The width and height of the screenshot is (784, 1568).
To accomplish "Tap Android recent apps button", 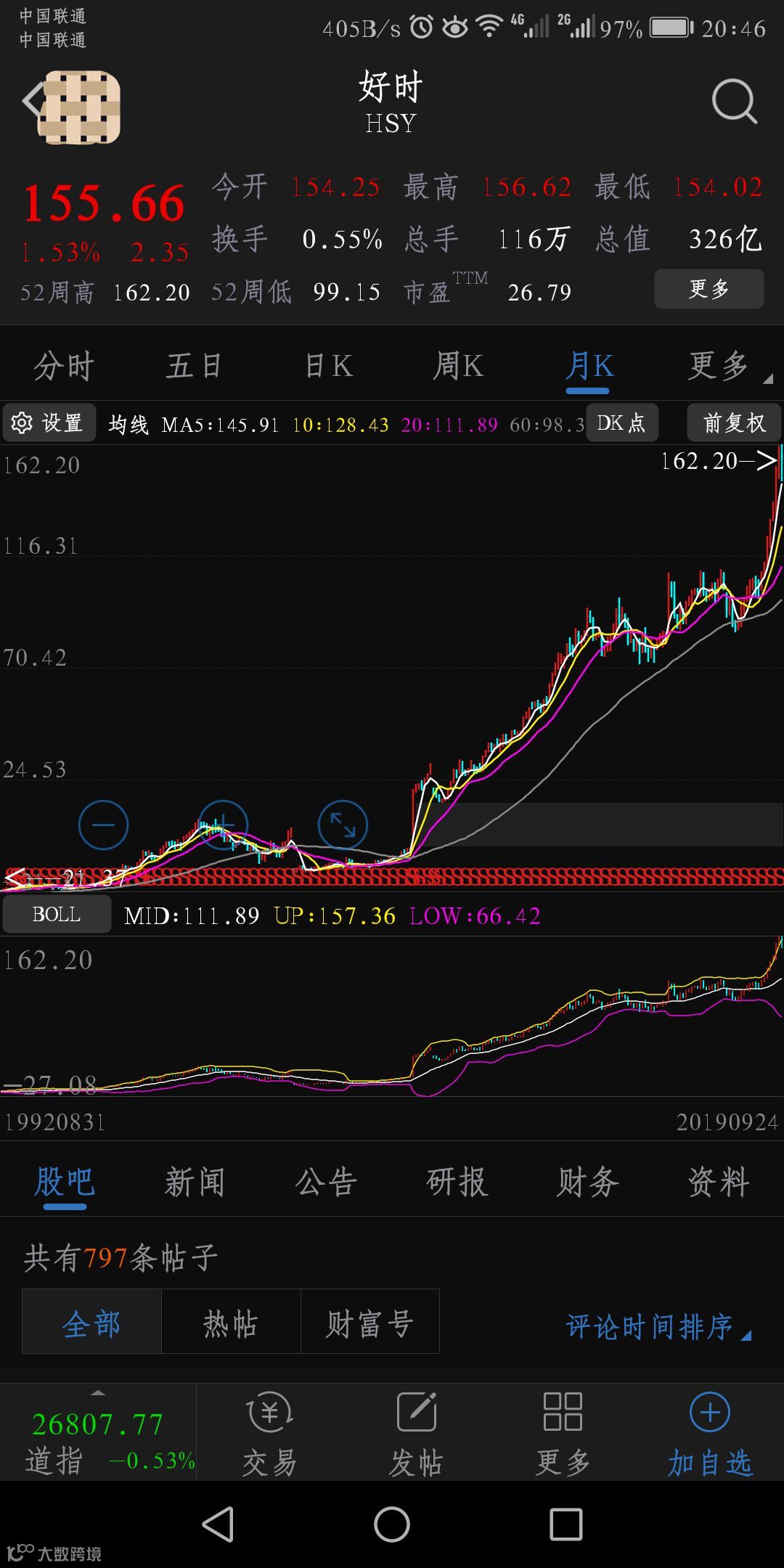I will point(566,1524).
